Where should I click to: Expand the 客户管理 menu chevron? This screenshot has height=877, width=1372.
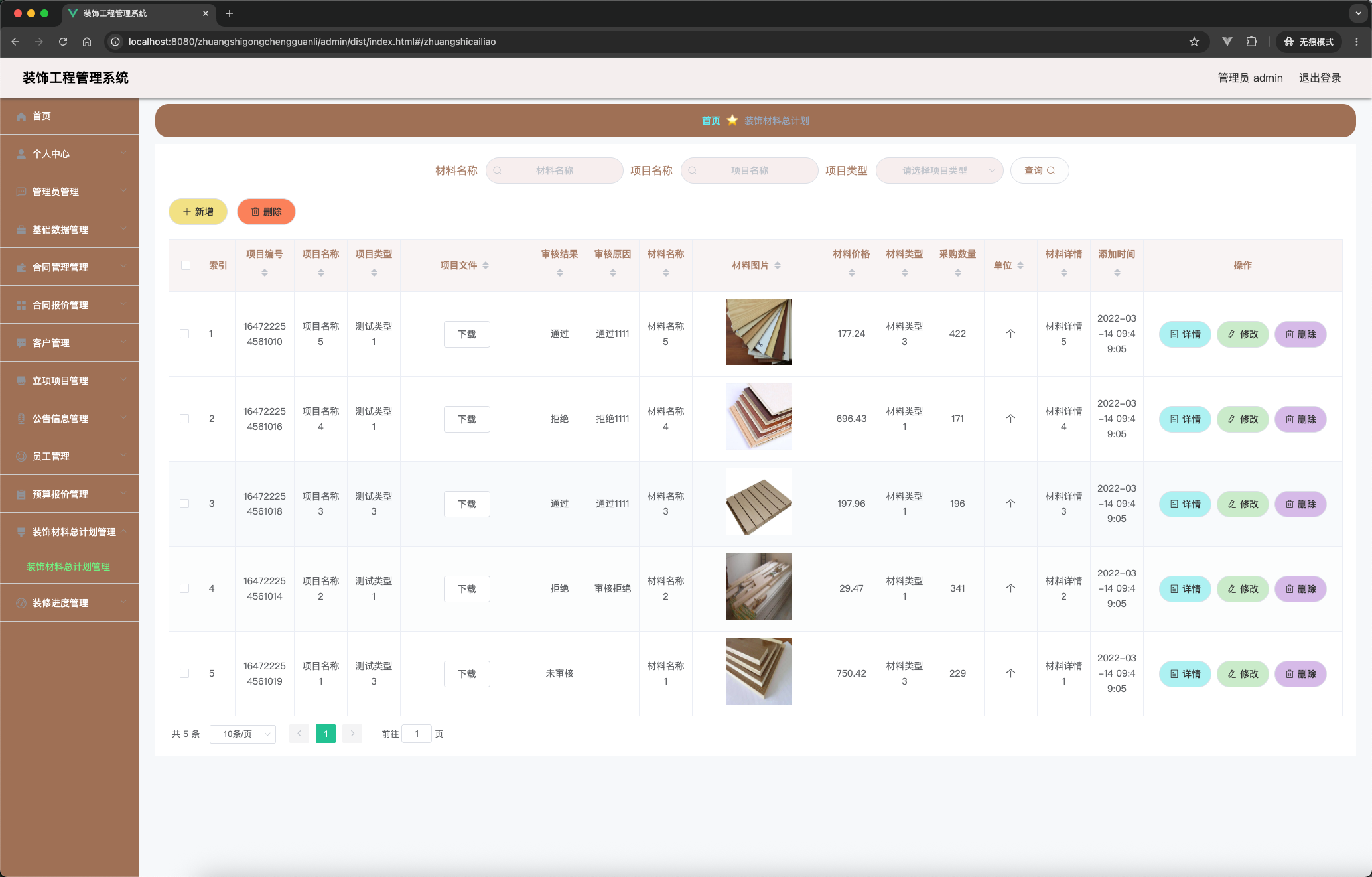click(123, 342)
